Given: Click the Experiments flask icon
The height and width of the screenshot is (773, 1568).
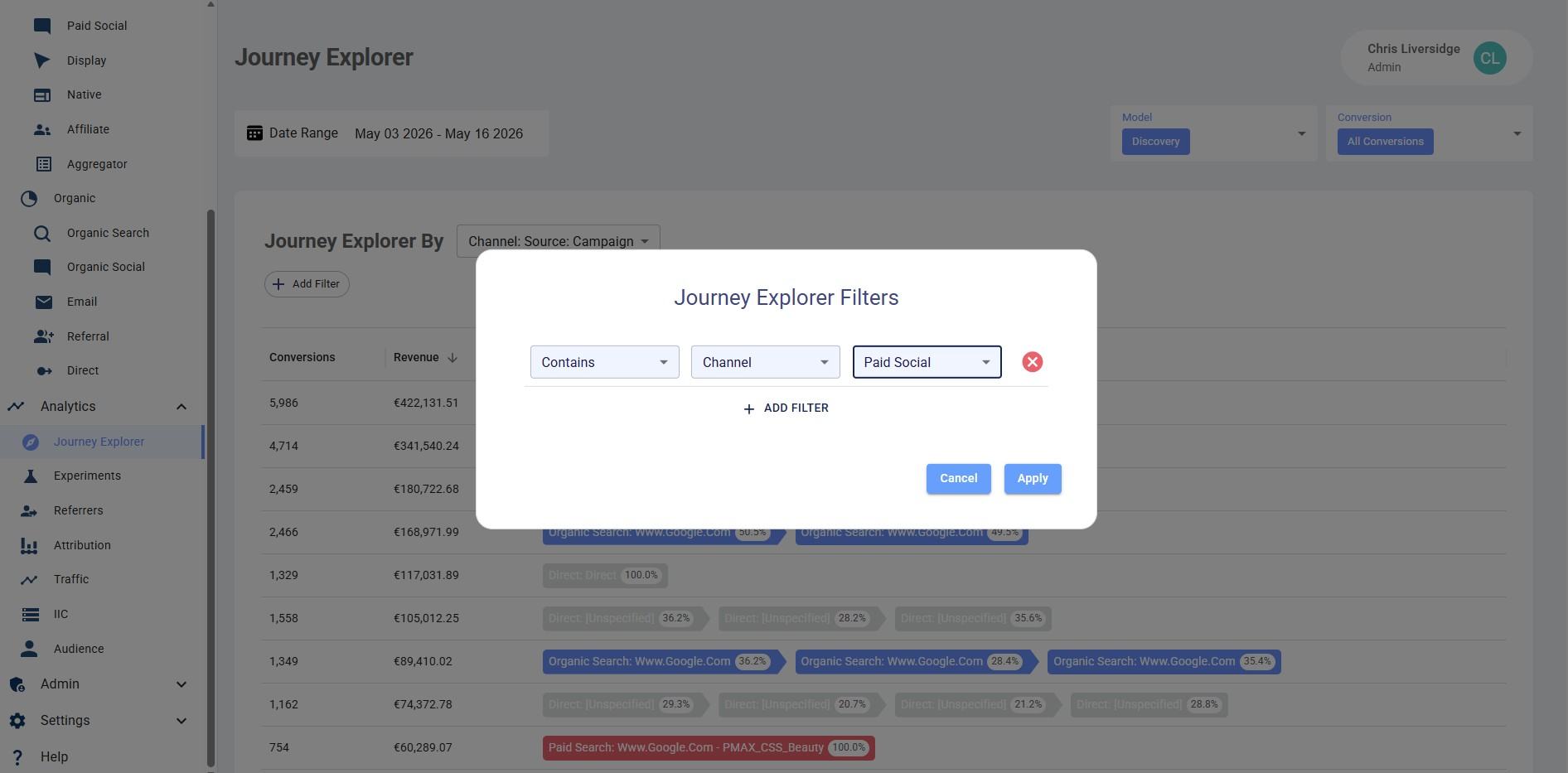Looking at the screenshot, I should pos(30,476).
